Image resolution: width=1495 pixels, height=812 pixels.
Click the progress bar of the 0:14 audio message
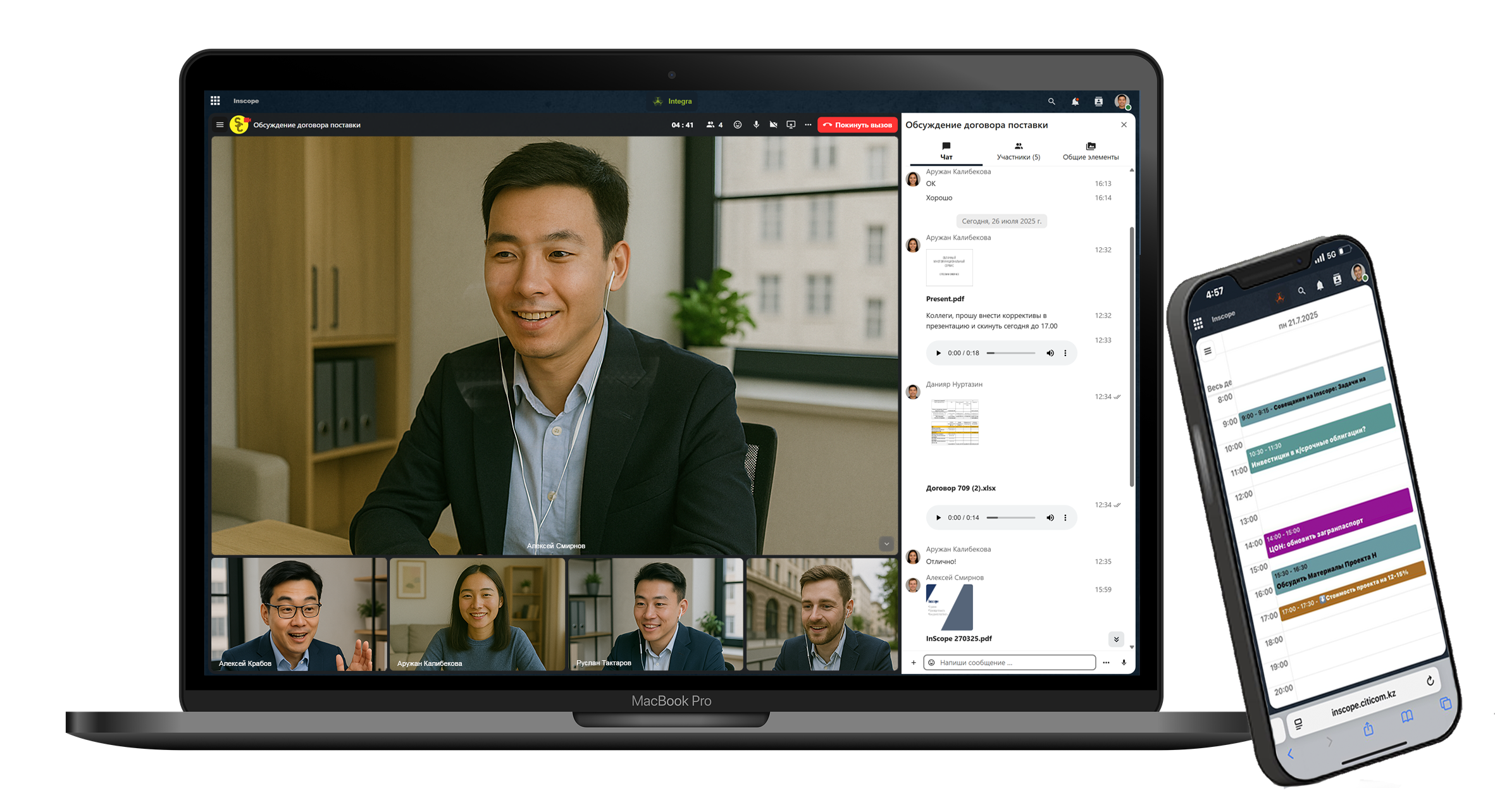(1010, 517)
